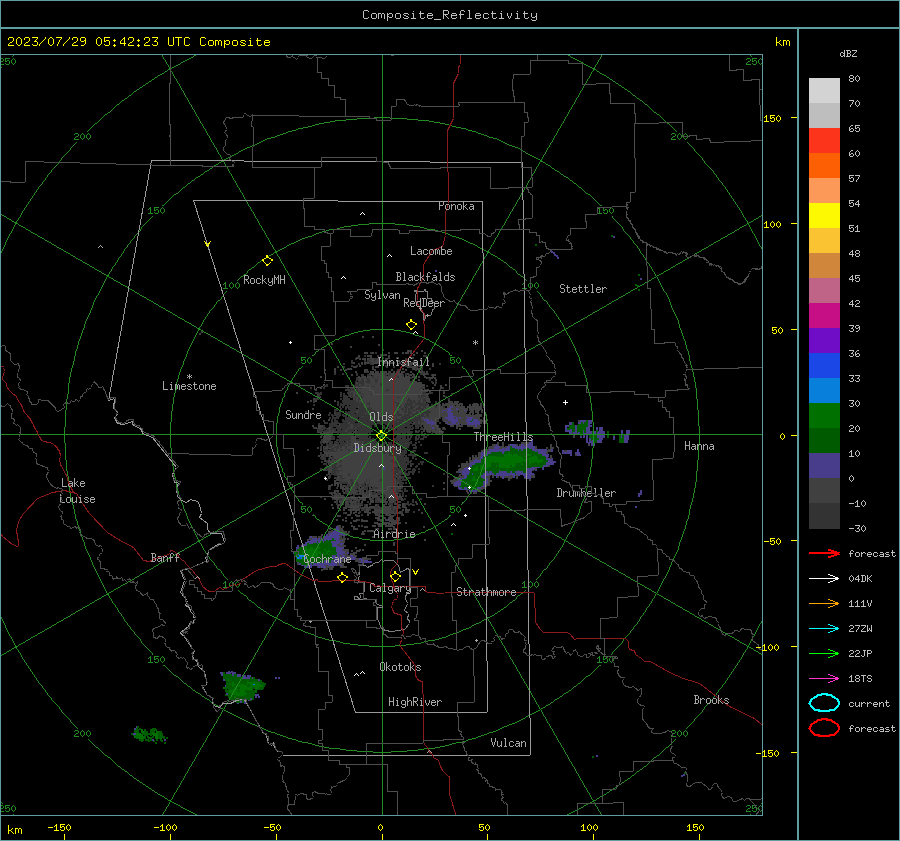Click the Composite_Reflectivity title
The width and height of the screenshot is (900, 841).
[x=450, y=15]
